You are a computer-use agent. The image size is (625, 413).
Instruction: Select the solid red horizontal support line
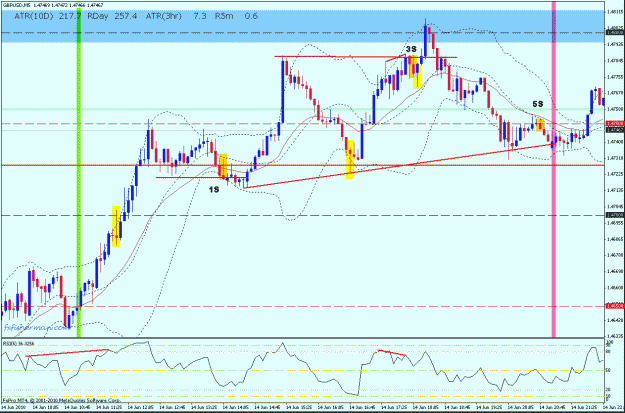pyautogui.click(x=303, y=165)
